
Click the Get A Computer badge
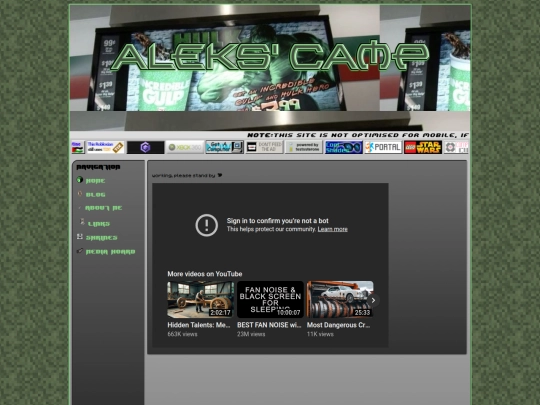point(225,147)
